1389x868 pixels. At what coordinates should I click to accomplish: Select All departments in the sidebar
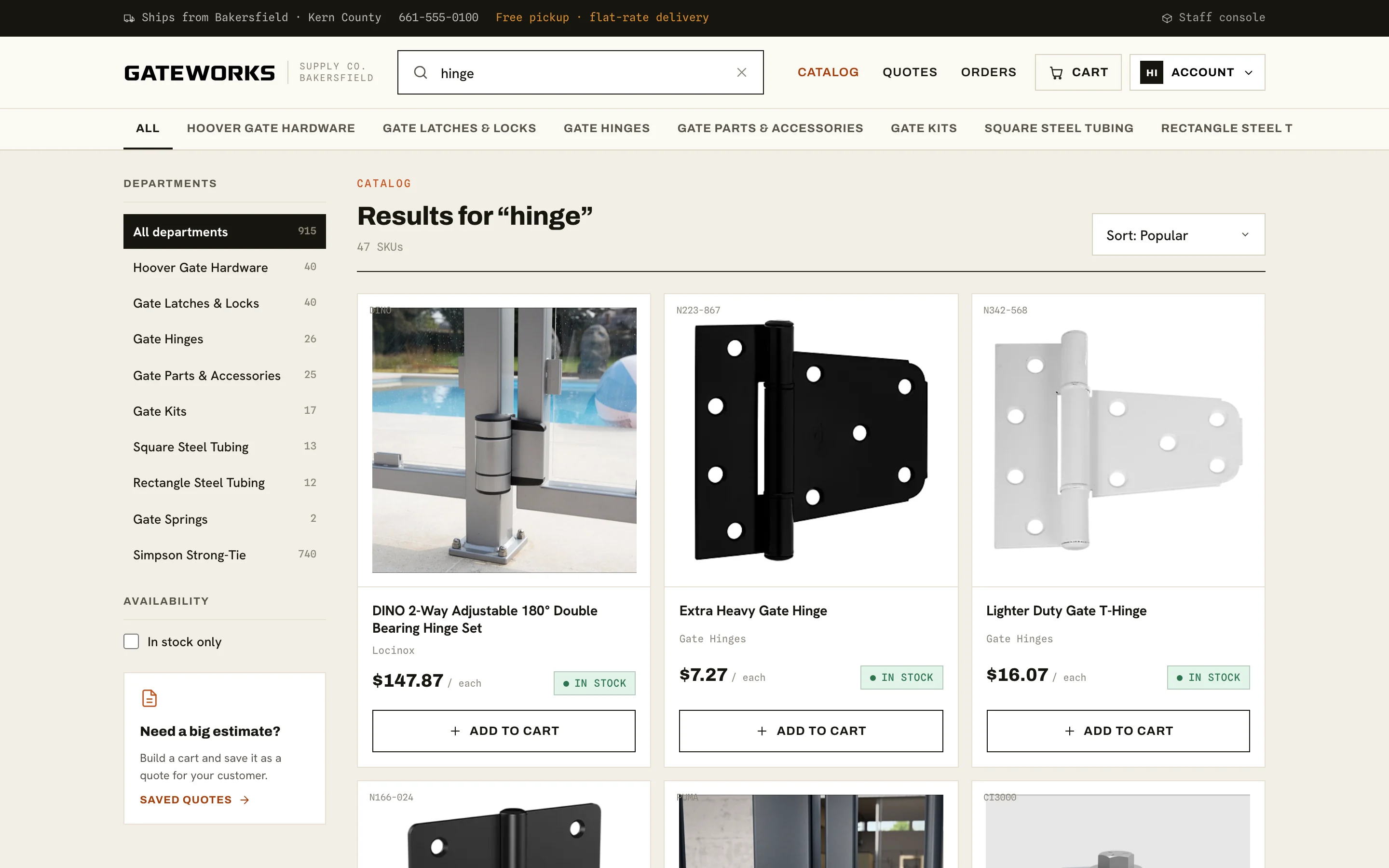pyautogui.click(x=224, y=231)
